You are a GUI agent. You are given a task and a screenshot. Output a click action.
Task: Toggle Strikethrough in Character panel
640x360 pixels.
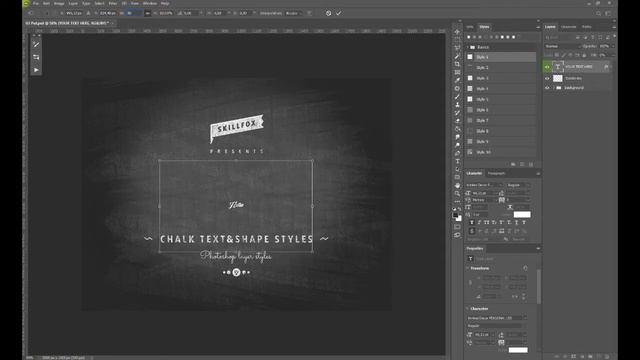point(524,222)
